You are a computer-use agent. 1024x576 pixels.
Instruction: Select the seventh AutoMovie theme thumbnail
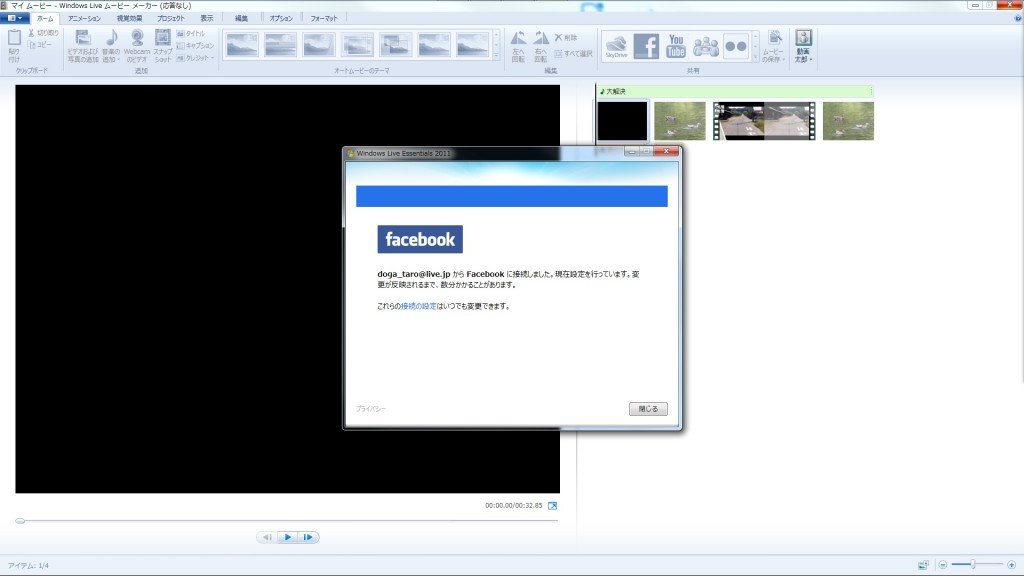click(x=473, y=45)
